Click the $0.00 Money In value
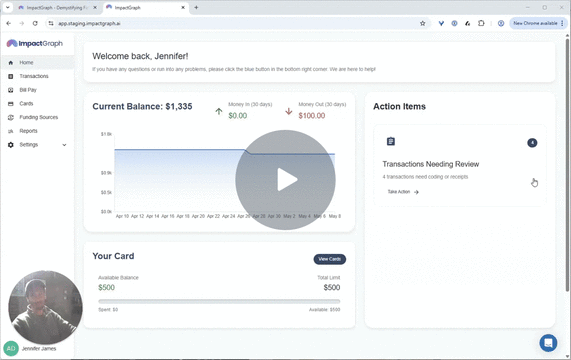Viewport: 571px width, 360px height. click(238, 116)
